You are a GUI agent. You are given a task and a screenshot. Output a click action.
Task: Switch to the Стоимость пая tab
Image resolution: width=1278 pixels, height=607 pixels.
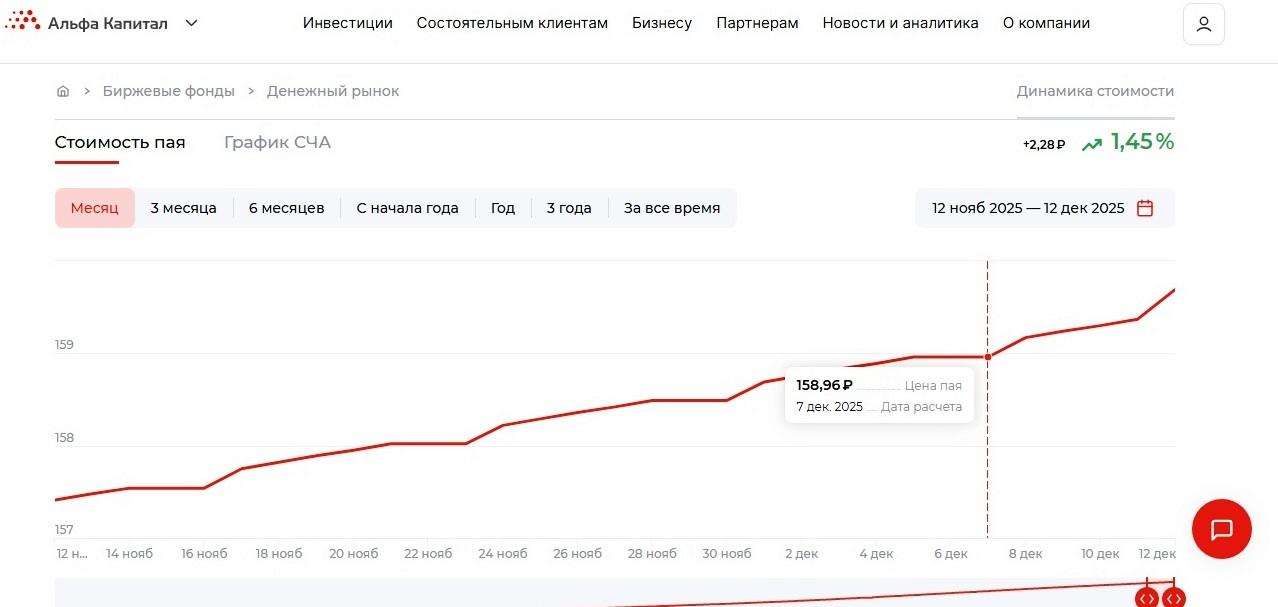click(x=120, y=142)
